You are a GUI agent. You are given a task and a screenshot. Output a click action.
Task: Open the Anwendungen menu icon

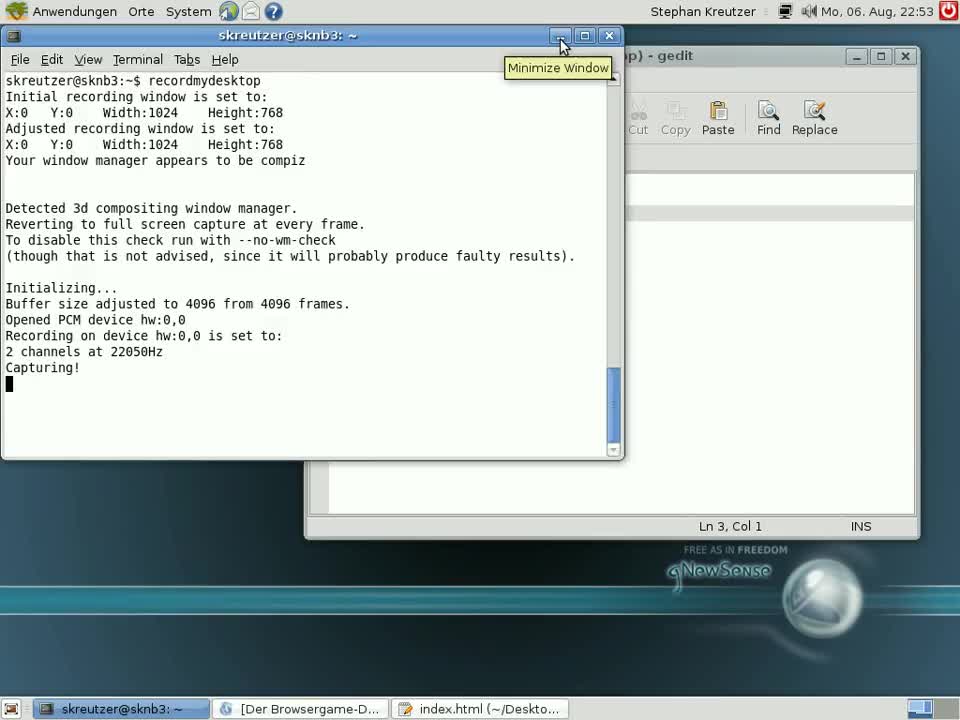pos(17,11)
